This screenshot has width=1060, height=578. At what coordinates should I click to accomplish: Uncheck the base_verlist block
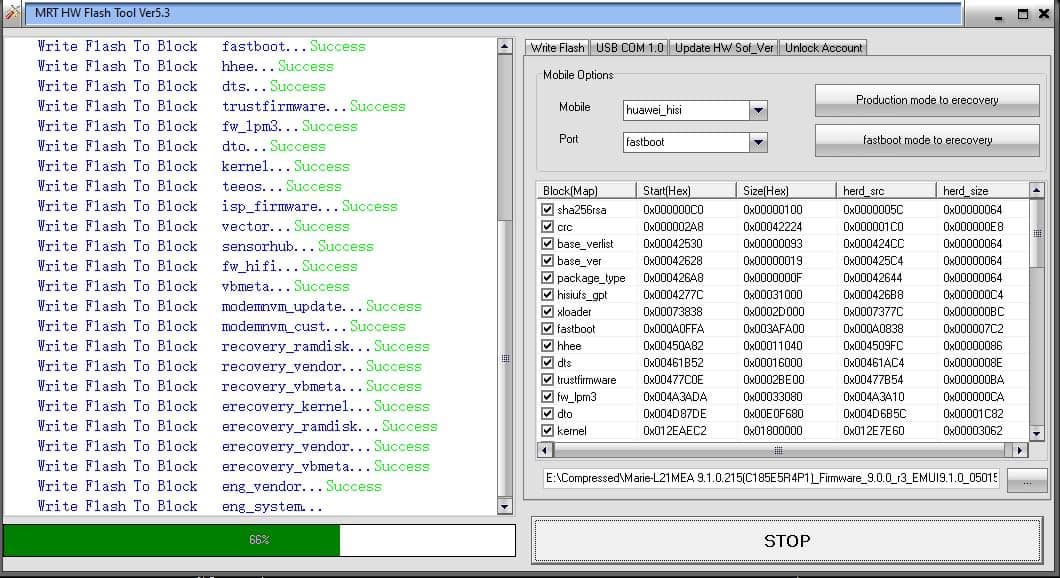(x=548, y=243)
